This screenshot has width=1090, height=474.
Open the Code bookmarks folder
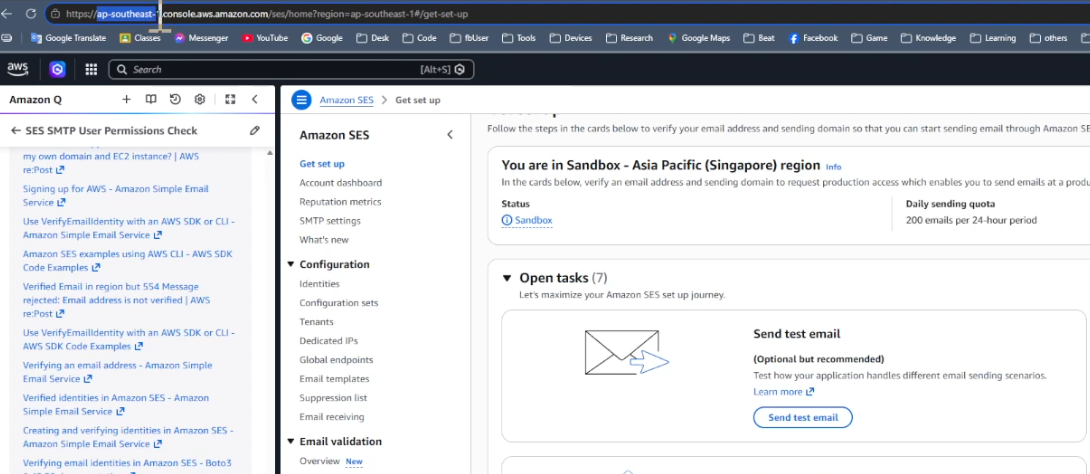[x=419, y=38]
